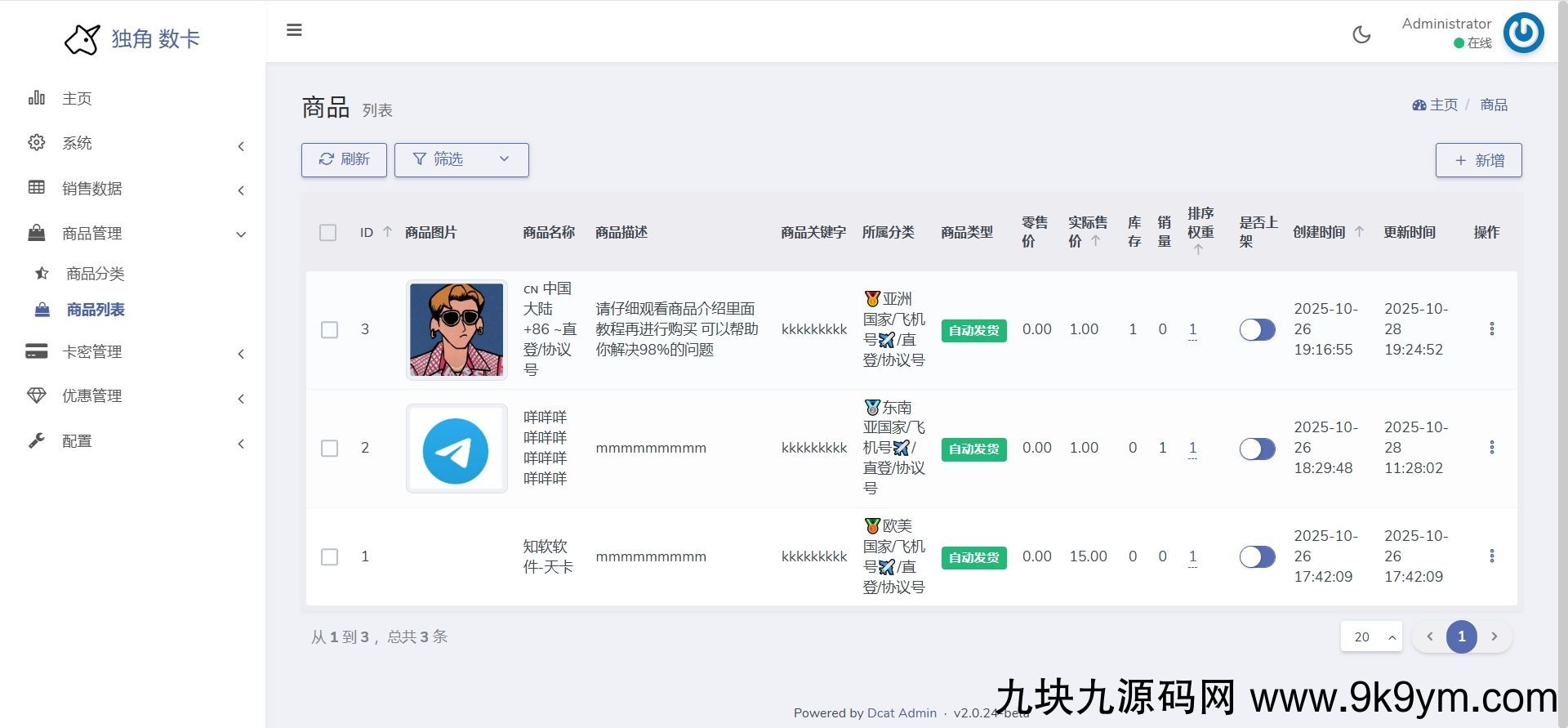The width and height of the screenshot is (1568, 728).
Task: Click the 商品管理 shopping bag icon
Action: point(37,233)
